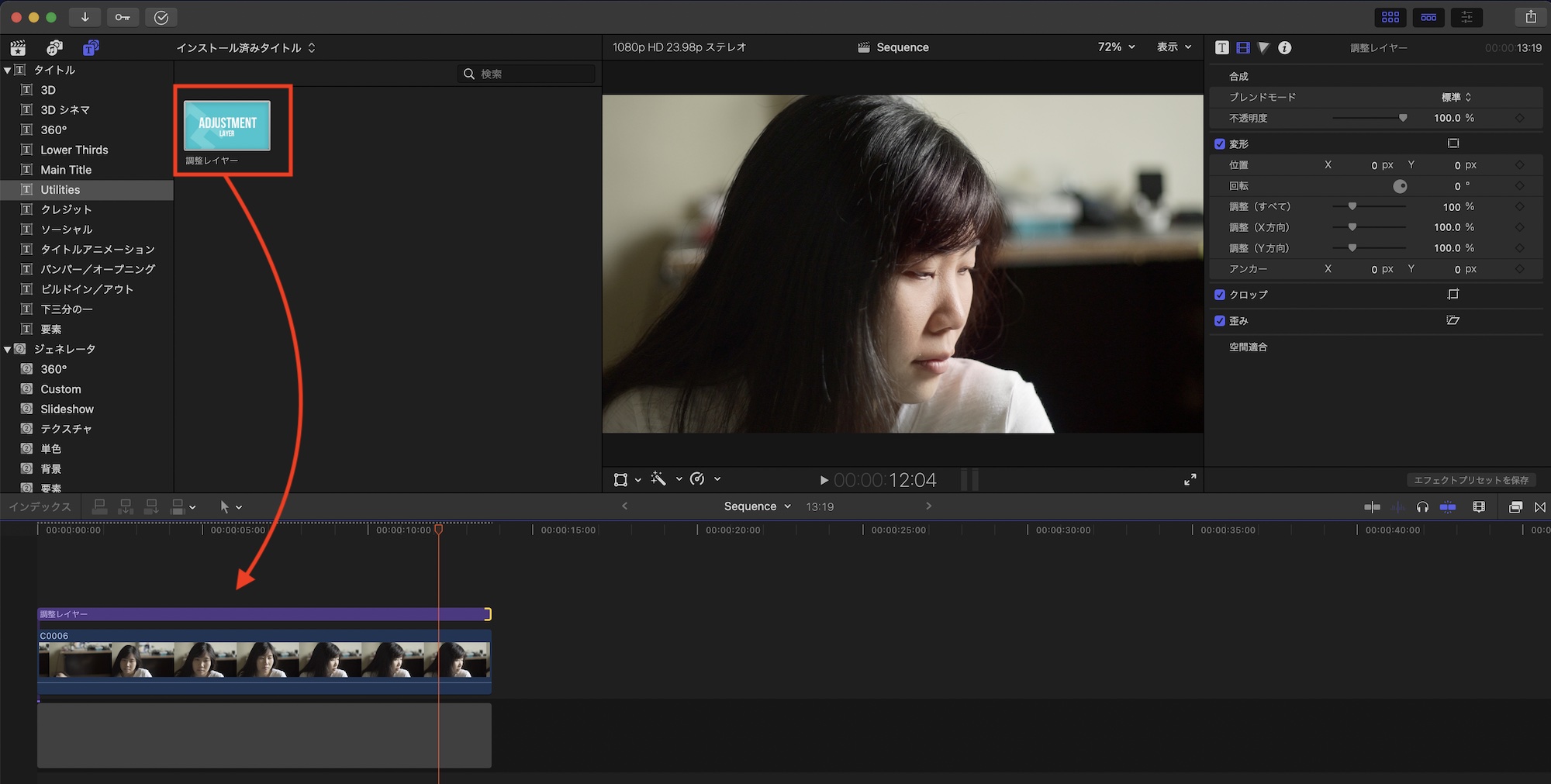This screenshot has height=784, width=1551.
Task: Click the インデックス button
Action: point(40,507)
